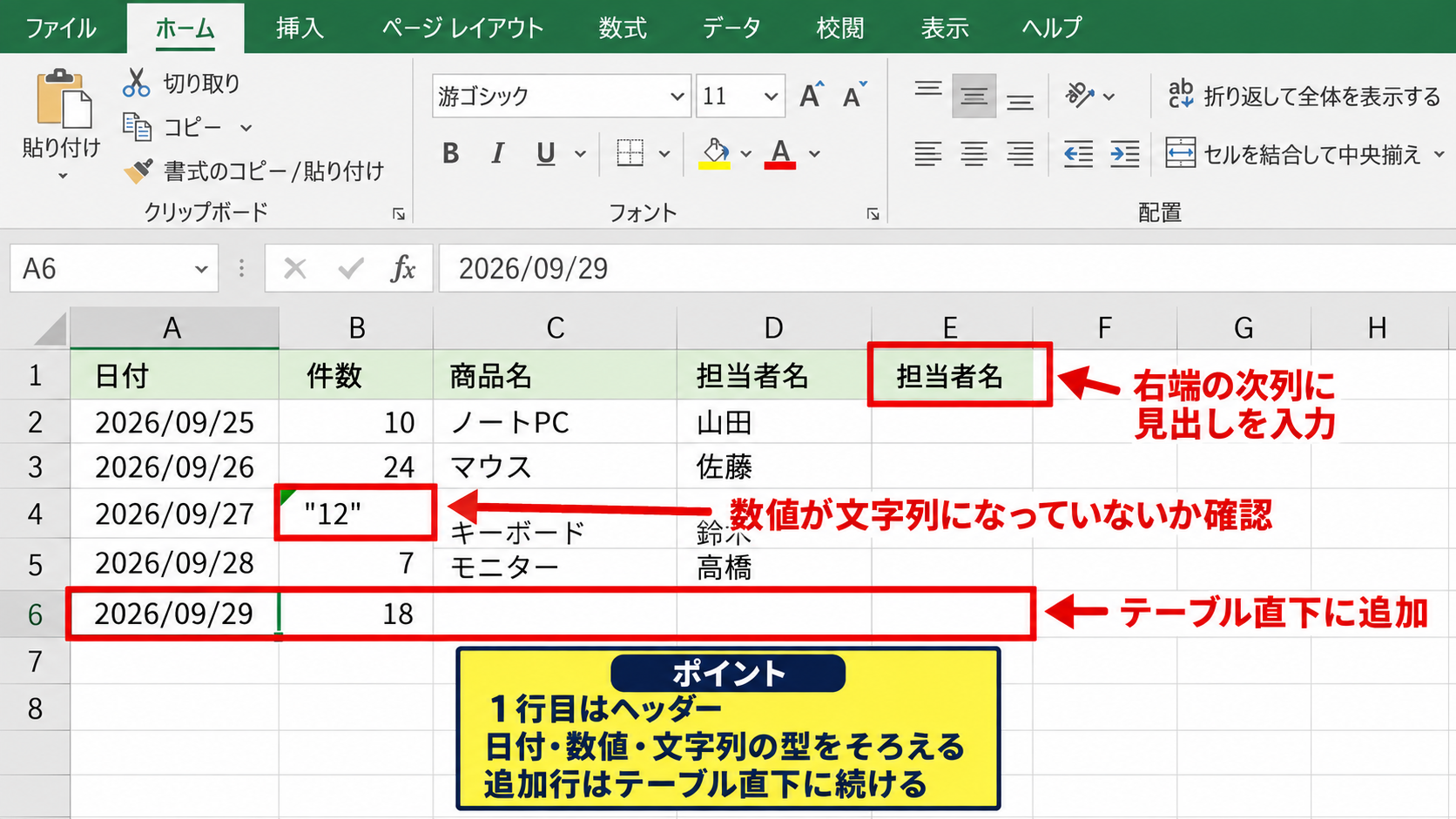
Task: Switch to the Review (校閲) tab
Action: pyautogui.click(x=840, y=28)
